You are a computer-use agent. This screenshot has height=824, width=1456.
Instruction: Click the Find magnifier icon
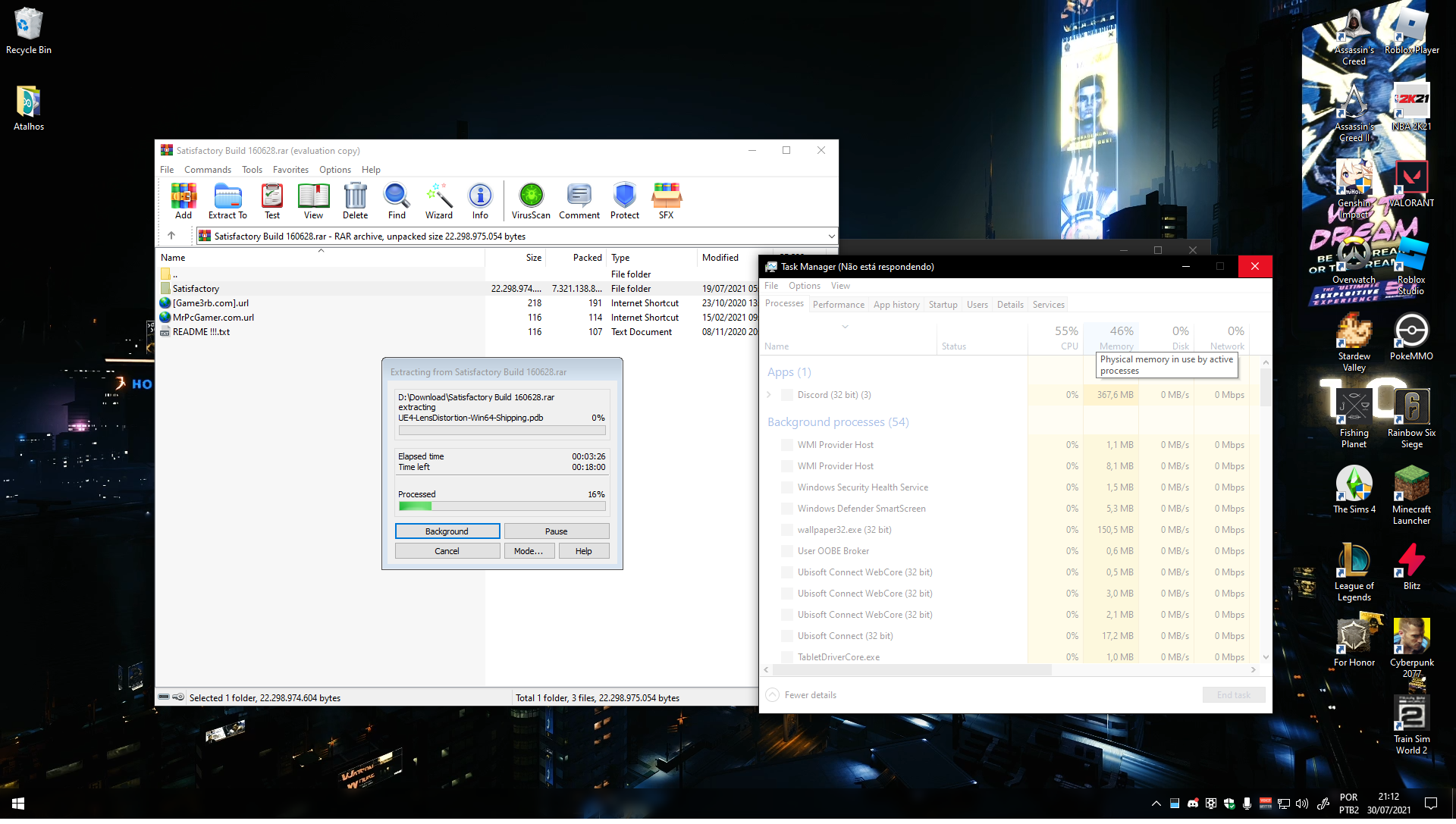point(397,201)
